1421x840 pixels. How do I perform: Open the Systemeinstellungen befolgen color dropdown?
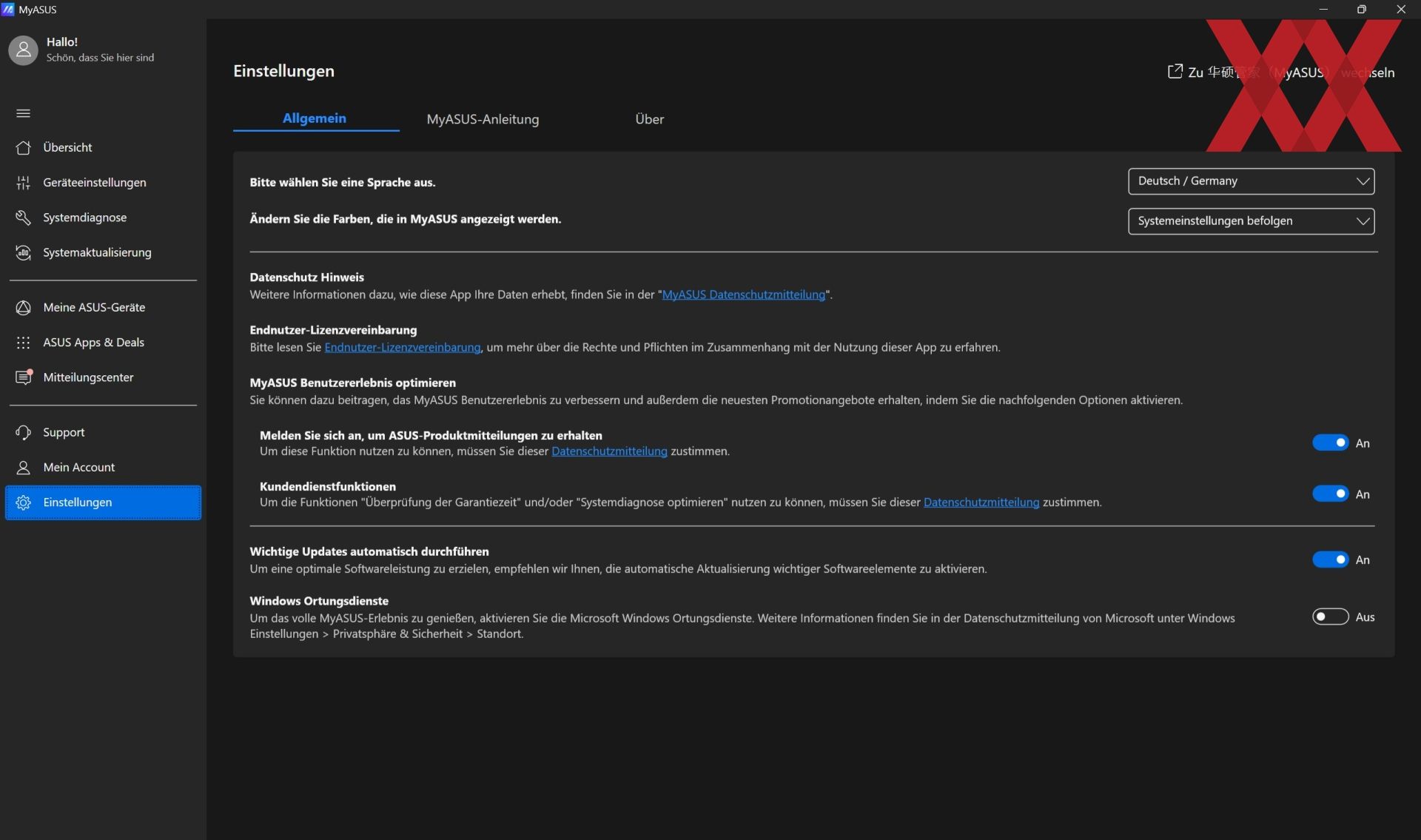pyautogui.click(x=1251, y=221)
